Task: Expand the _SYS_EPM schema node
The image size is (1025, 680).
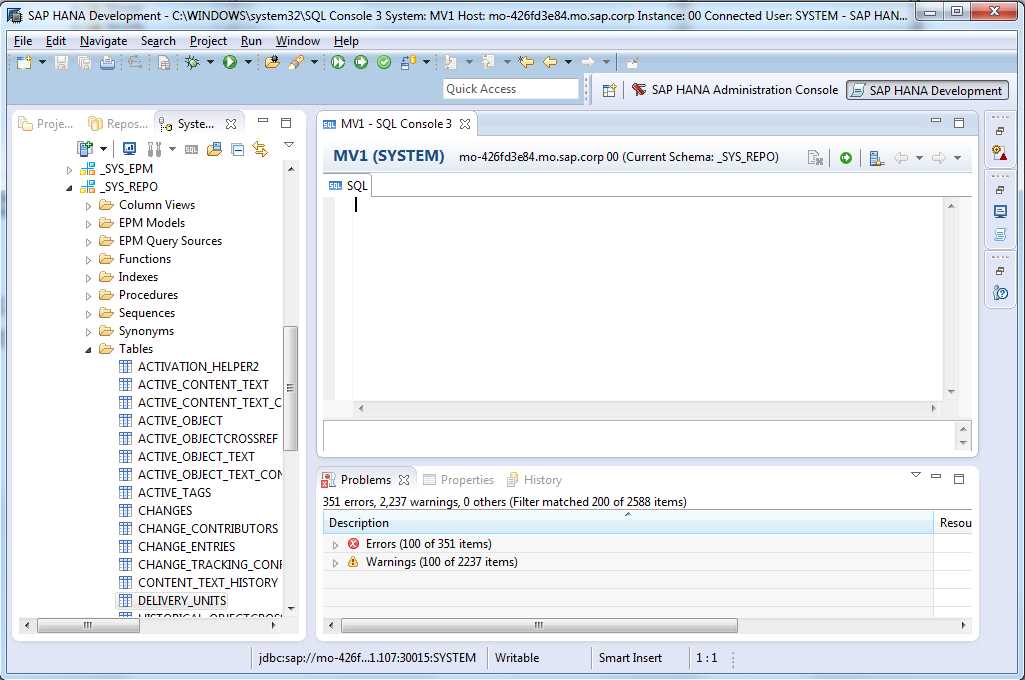Action: click(x=69, y=169)
